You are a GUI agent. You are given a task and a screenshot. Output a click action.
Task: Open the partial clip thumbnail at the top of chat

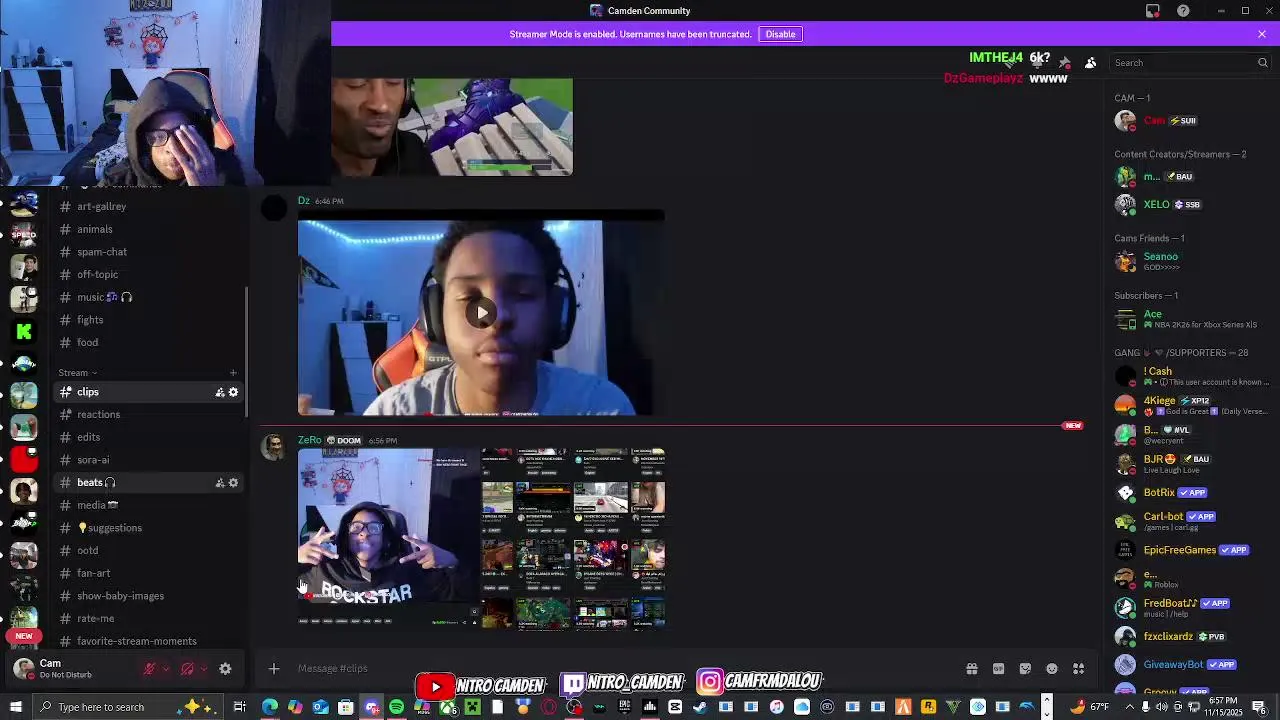(x=452, y=127)
